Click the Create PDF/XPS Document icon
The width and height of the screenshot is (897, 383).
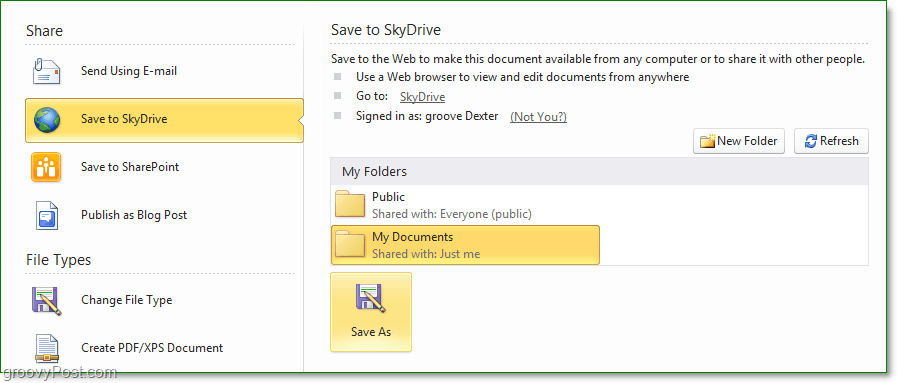47,348
